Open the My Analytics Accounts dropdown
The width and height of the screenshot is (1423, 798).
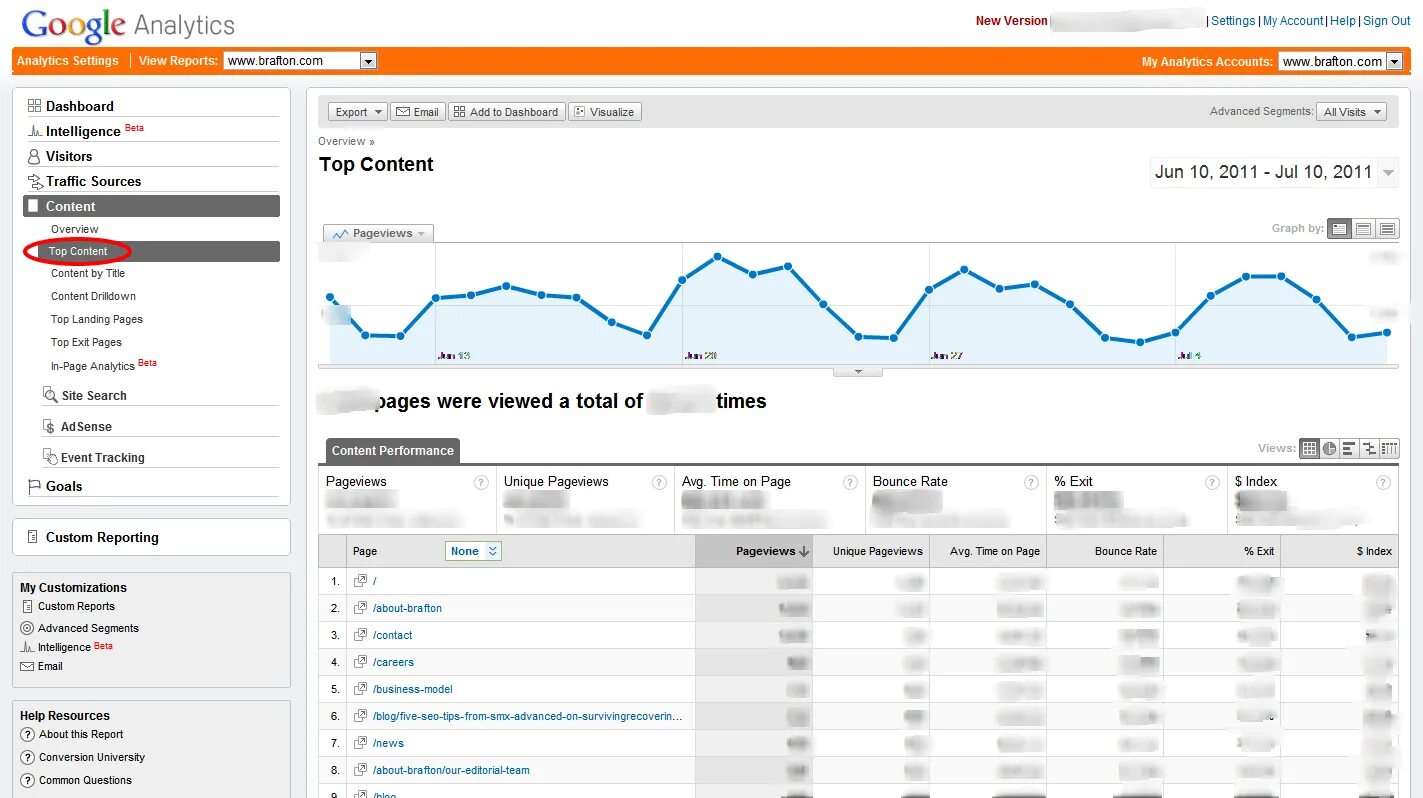click(x=1340, y=61)
